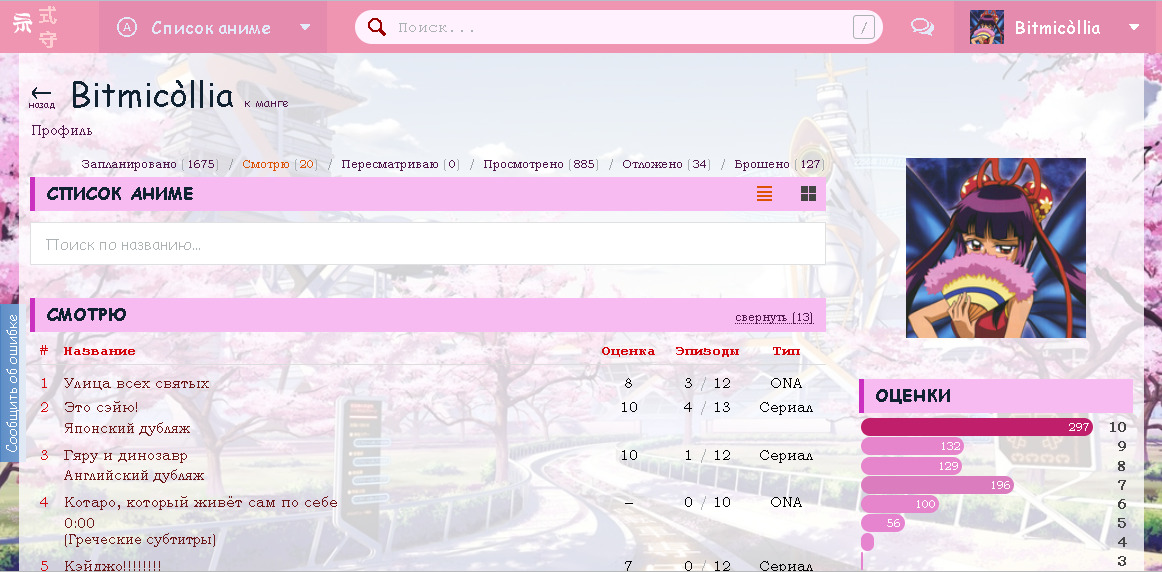Click the circled A icon in the top menu
This screenshot has width=1162, height=572.
point(127,28)
